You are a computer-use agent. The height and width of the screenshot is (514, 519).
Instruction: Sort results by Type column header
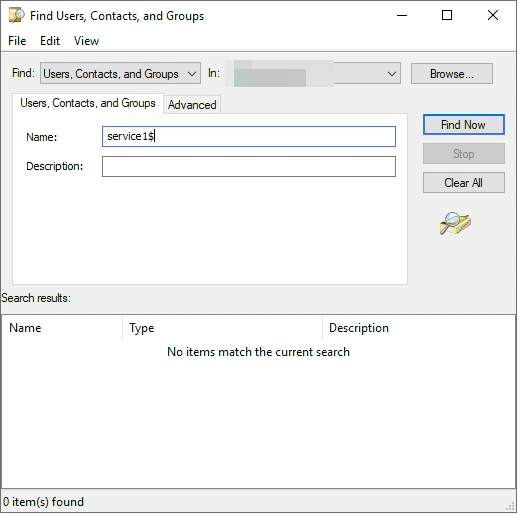click(x=222, y=328)
